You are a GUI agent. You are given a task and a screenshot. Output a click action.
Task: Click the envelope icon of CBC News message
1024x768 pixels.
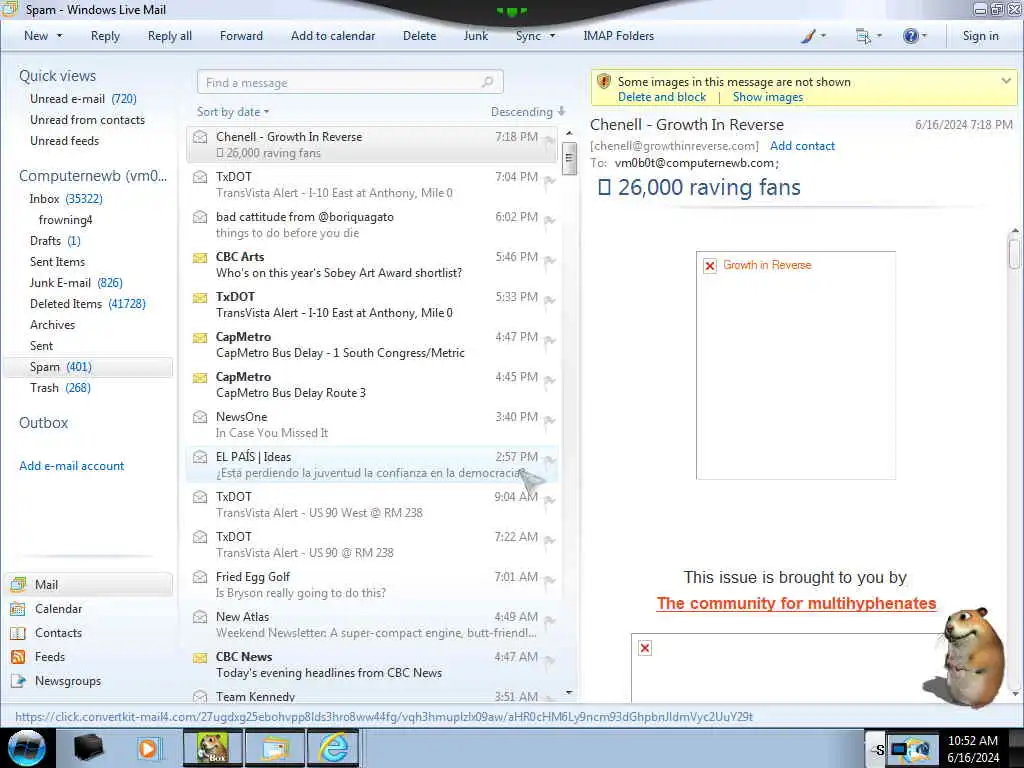(200, 658)
